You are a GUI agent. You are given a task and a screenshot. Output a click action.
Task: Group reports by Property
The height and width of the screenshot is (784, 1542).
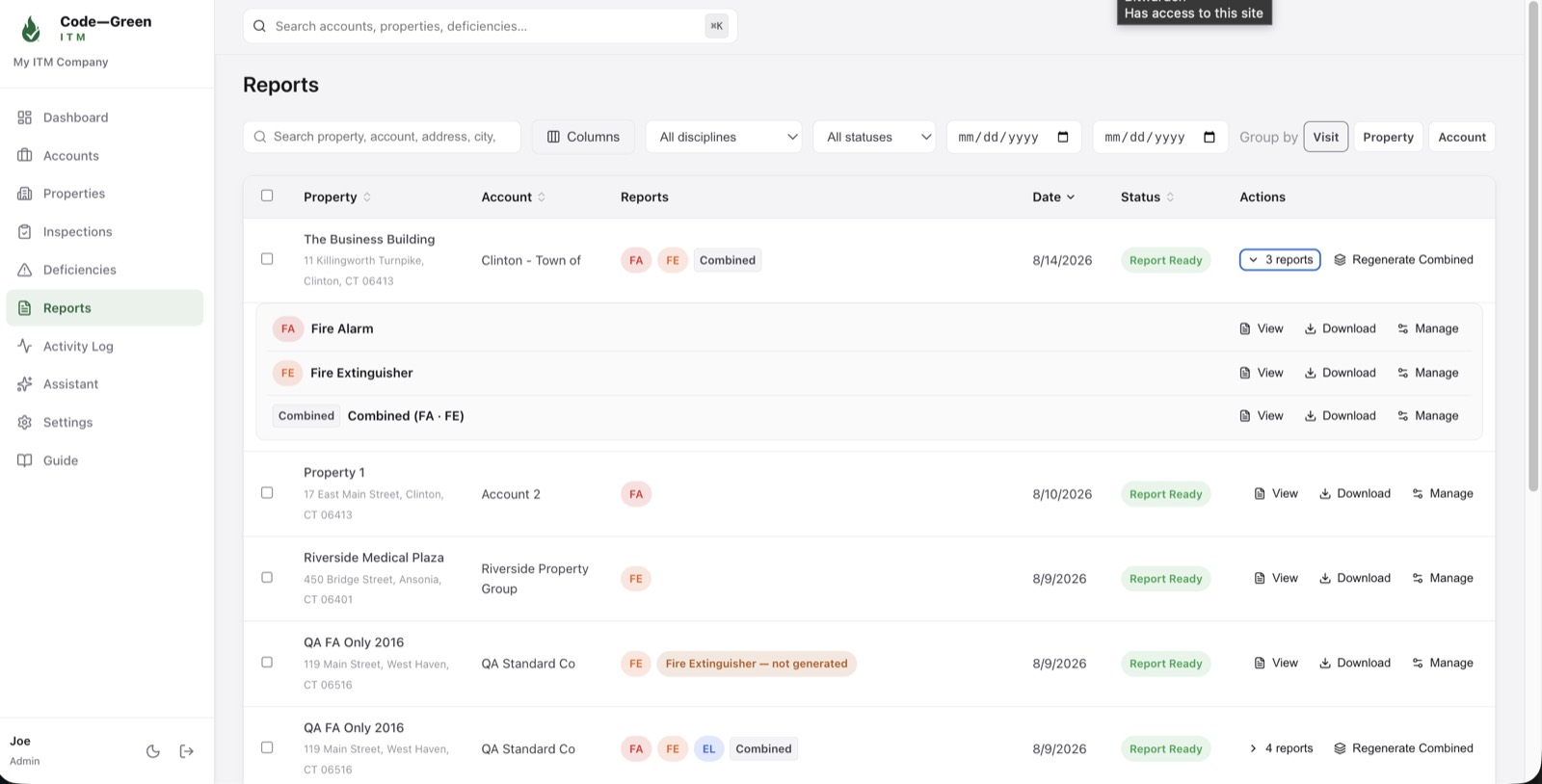(1388, 137)
